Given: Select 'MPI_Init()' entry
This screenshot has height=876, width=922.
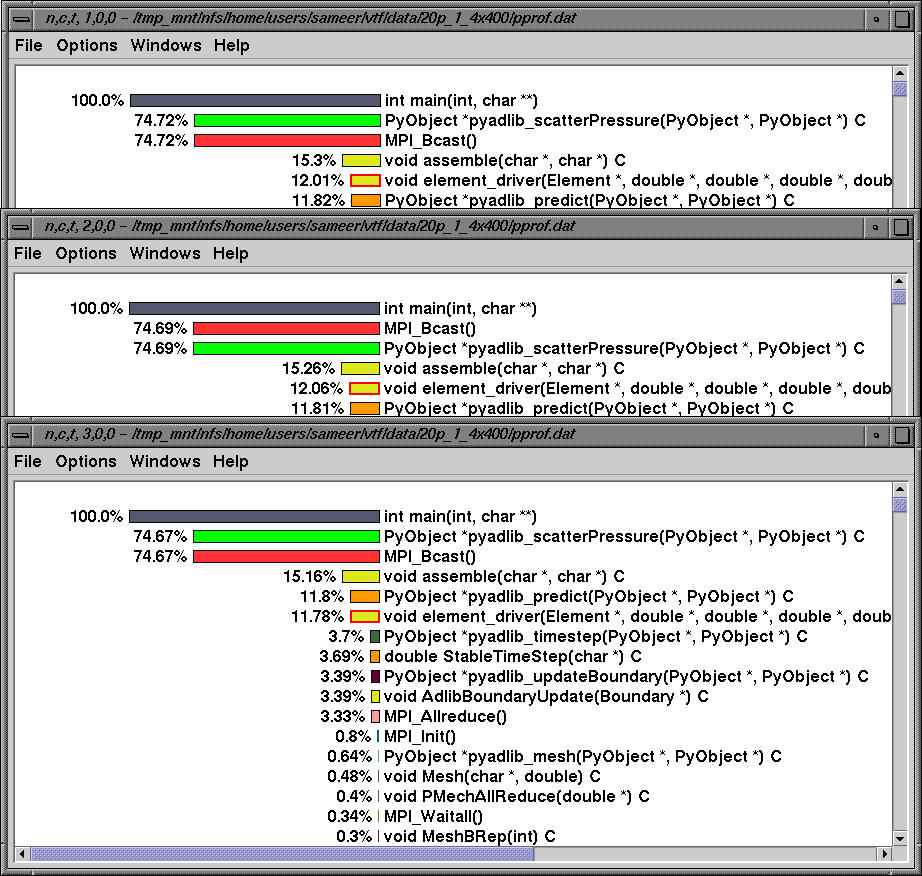Looking at the screenshot, I should click(x=420, y=737).
